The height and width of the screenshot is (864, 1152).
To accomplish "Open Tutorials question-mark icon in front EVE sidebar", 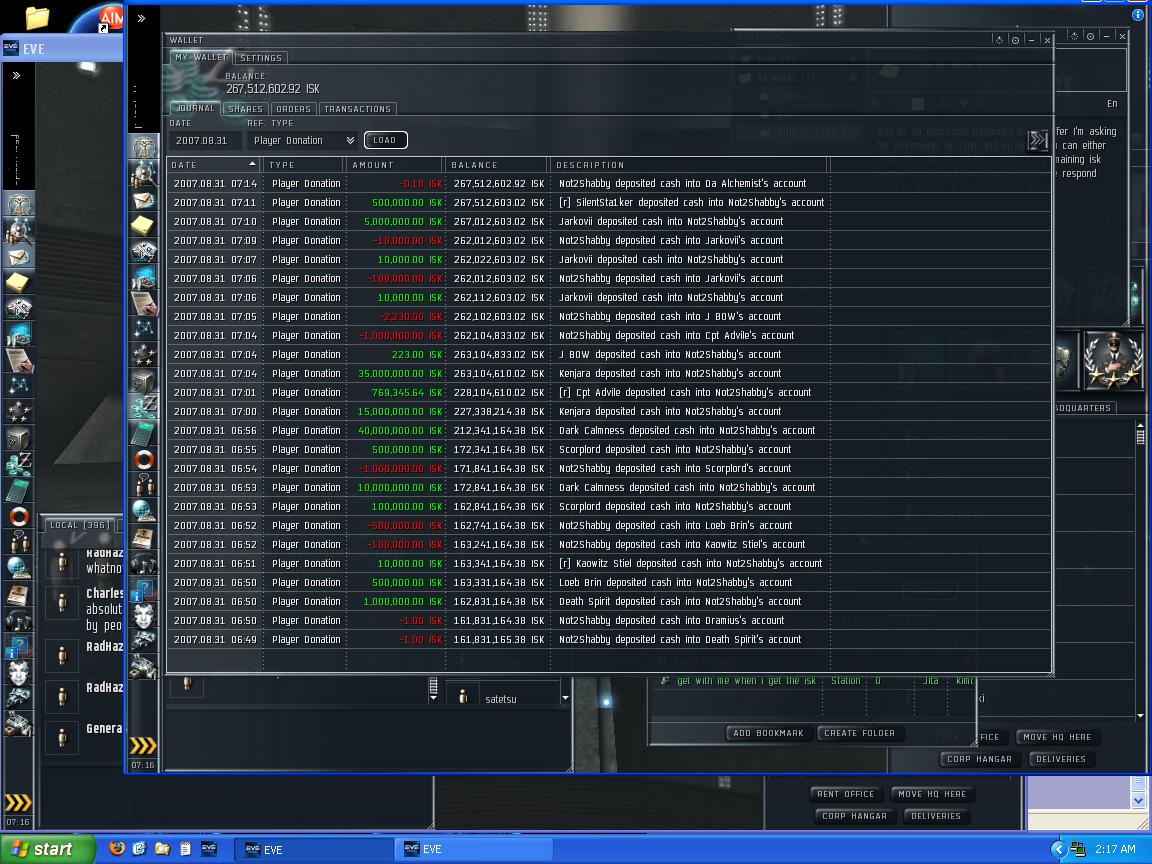I will 144,589.
